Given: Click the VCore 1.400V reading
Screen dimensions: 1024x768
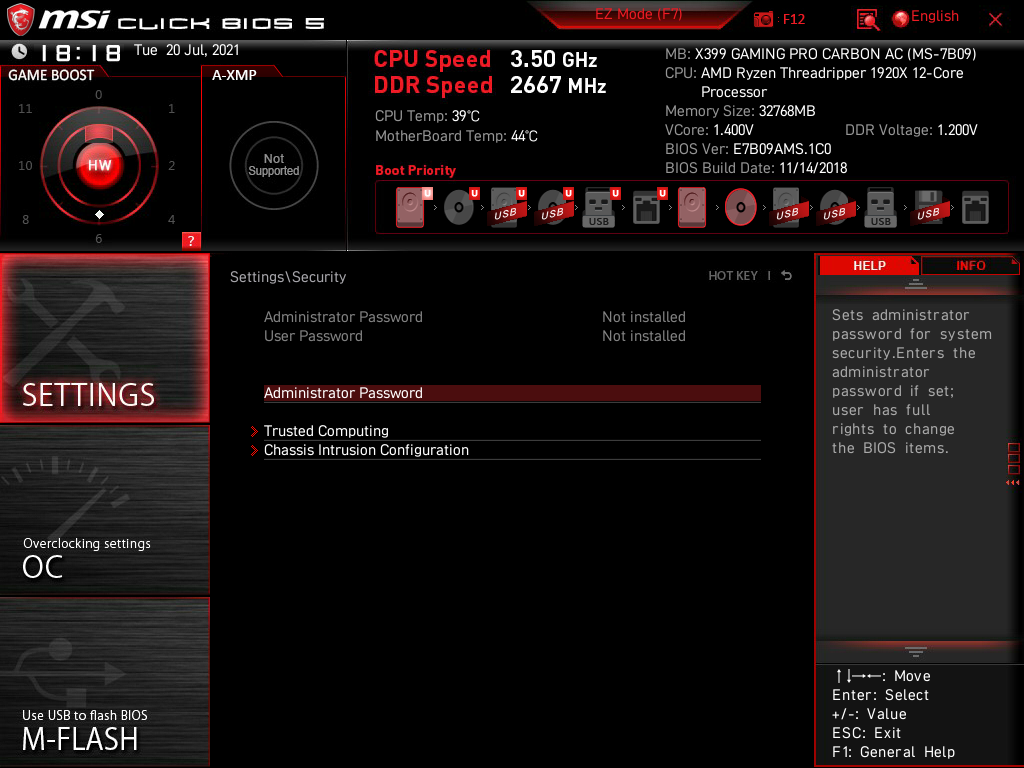Looking at the screenshot, I should 709,130.
